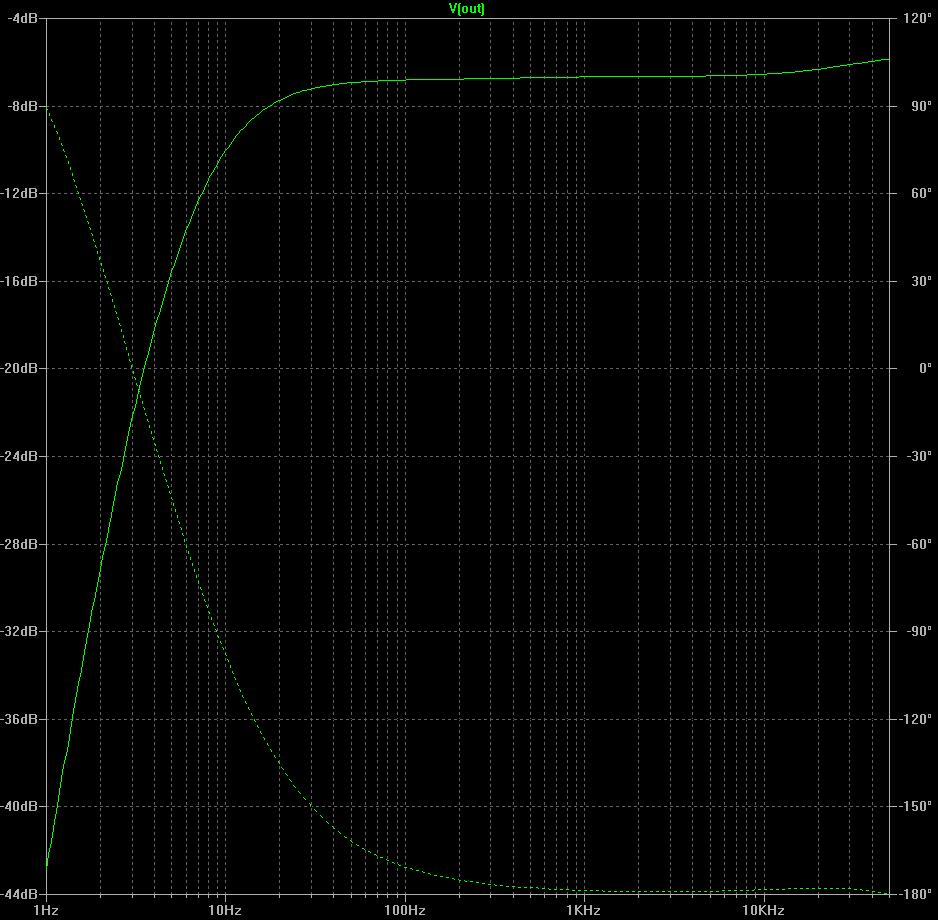This screenshot has width=938, height=920.
Task: Click the -90° phase axis label
Action: tap(919, 631)
